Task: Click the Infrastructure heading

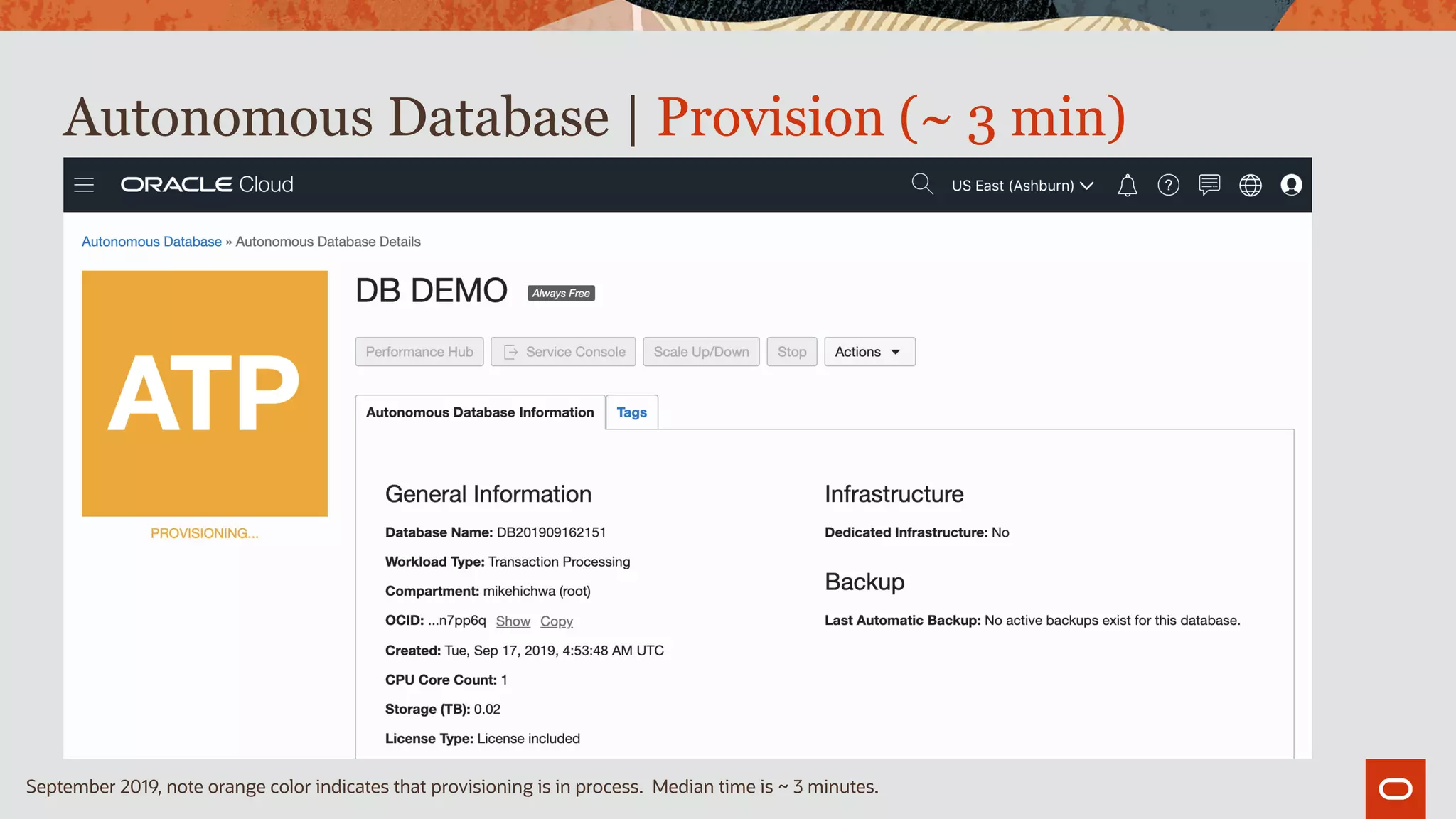Action: coord(894,494)
